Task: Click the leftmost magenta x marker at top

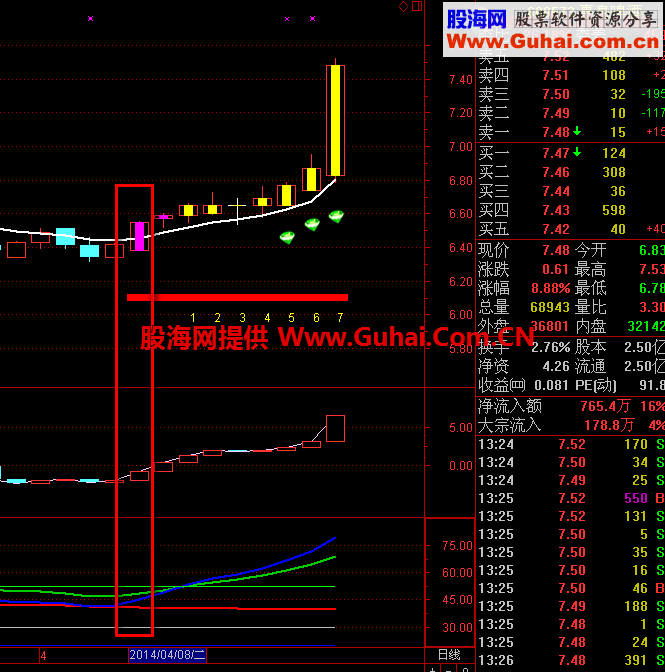Action: tap(90, 18)
